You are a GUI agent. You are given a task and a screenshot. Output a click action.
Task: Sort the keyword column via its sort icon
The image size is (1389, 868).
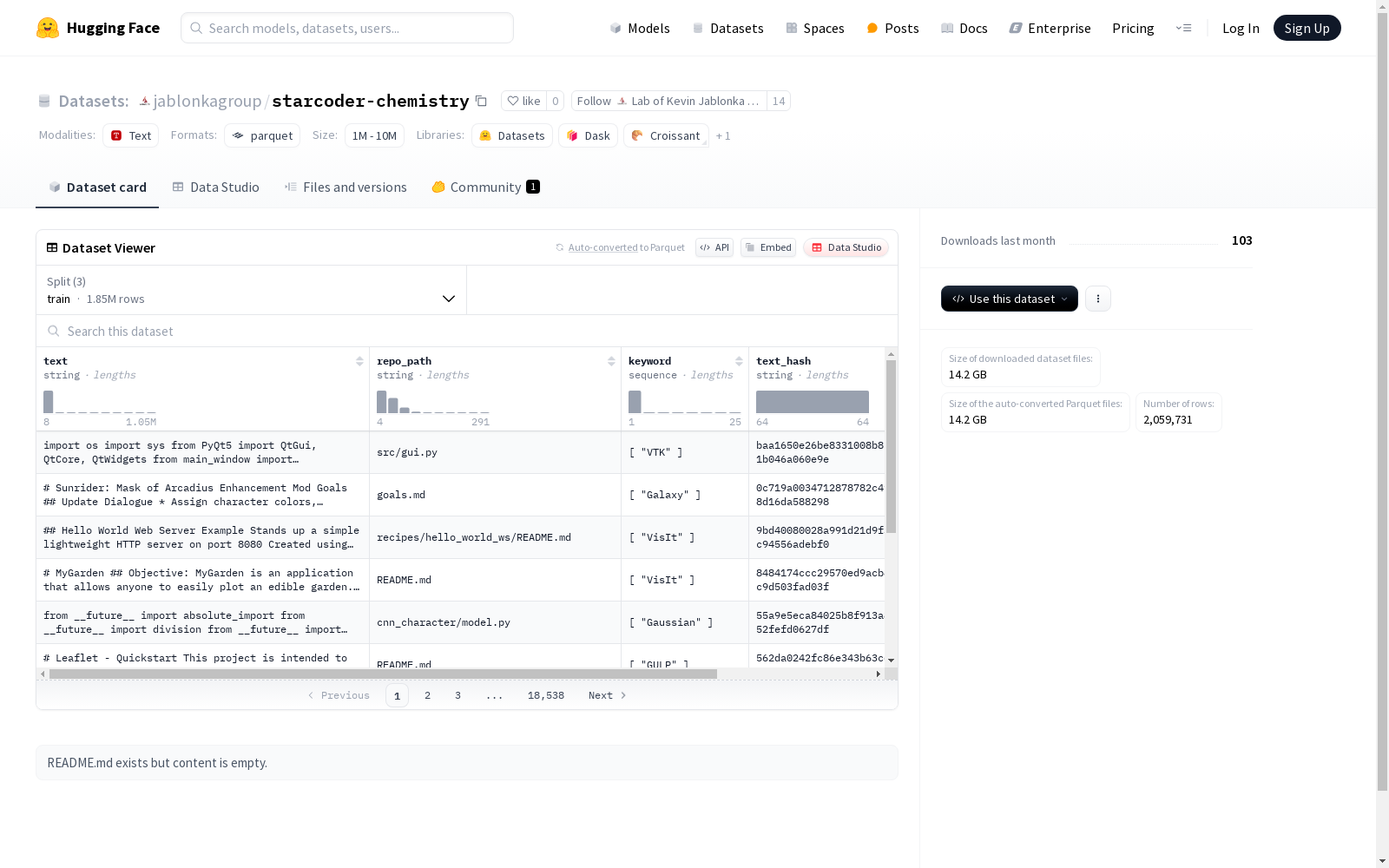tap(739, 361)
